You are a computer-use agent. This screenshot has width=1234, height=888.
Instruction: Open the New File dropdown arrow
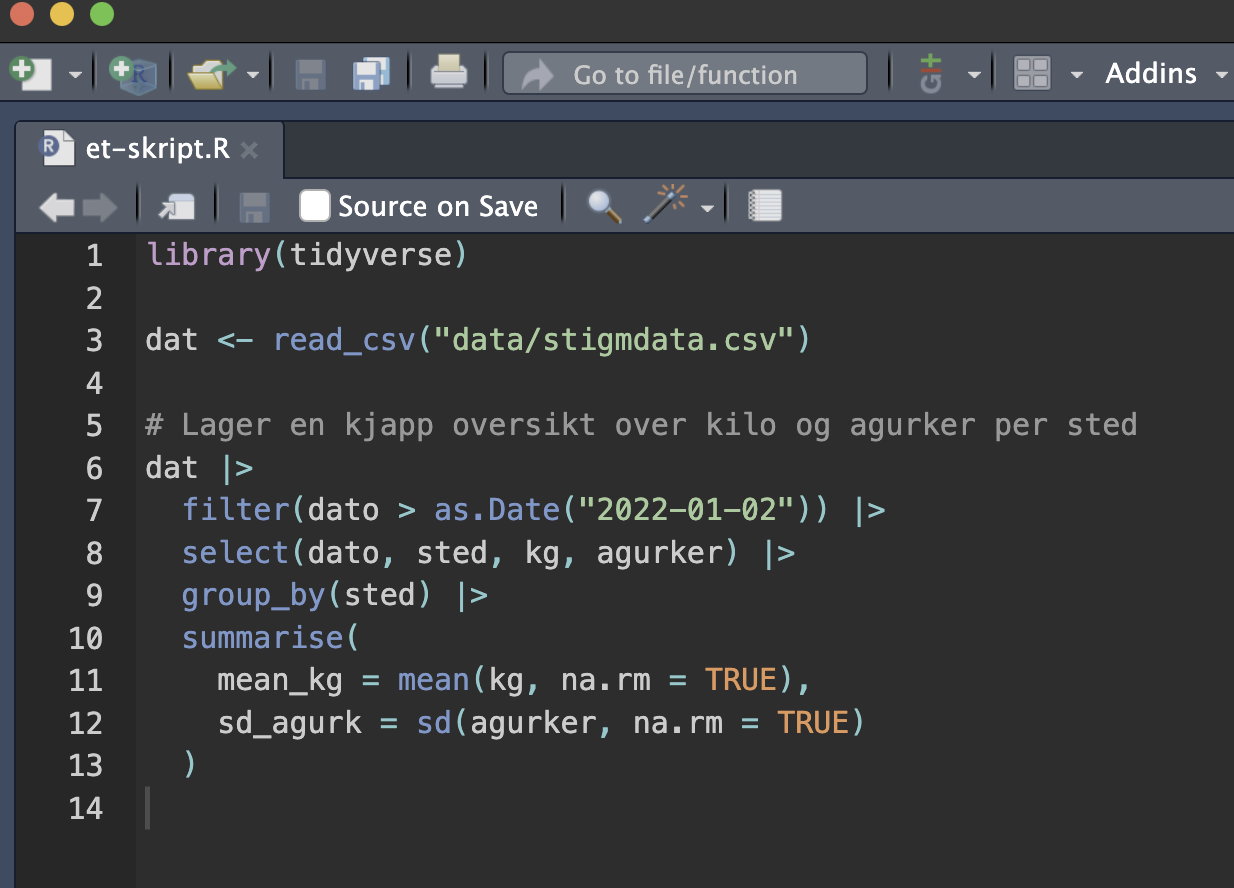(75, 75)
